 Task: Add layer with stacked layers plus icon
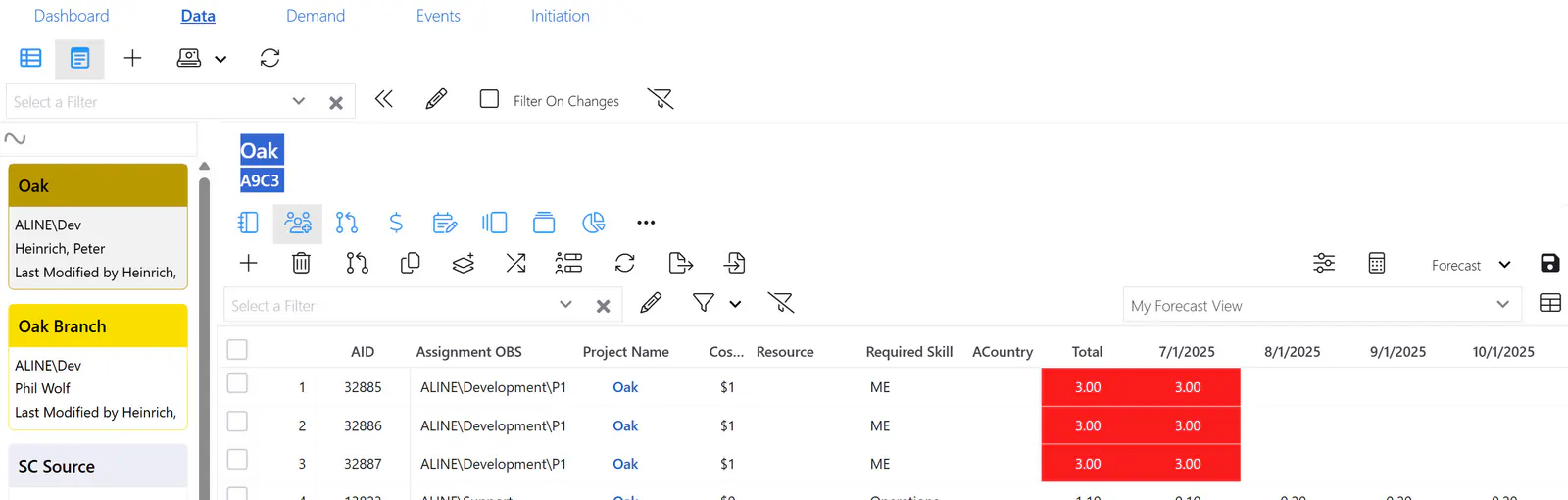coord(464,263)
